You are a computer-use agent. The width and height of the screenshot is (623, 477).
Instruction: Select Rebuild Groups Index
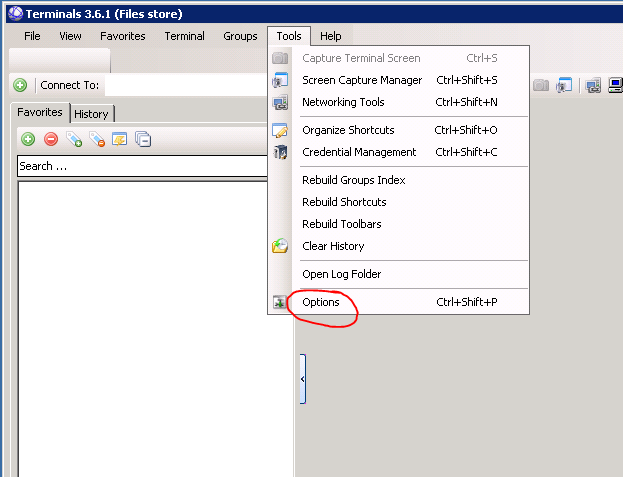coord(399,180)
